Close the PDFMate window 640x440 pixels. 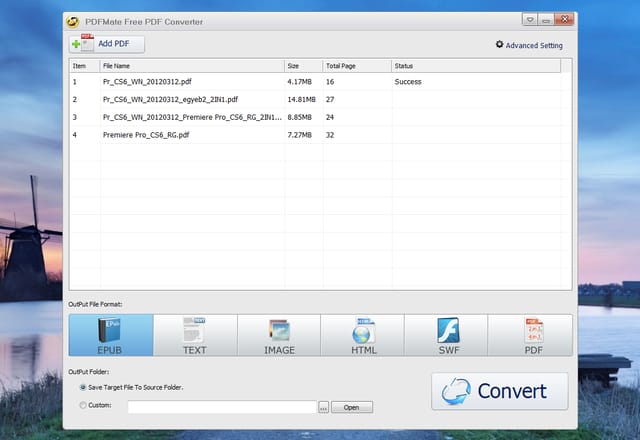tap(564, 19)
